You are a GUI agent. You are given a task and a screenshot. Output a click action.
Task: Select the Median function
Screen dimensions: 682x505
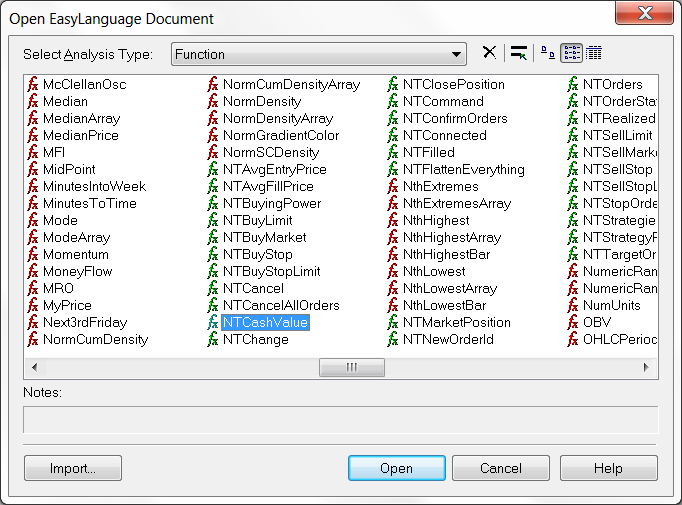tap(65, 101)
